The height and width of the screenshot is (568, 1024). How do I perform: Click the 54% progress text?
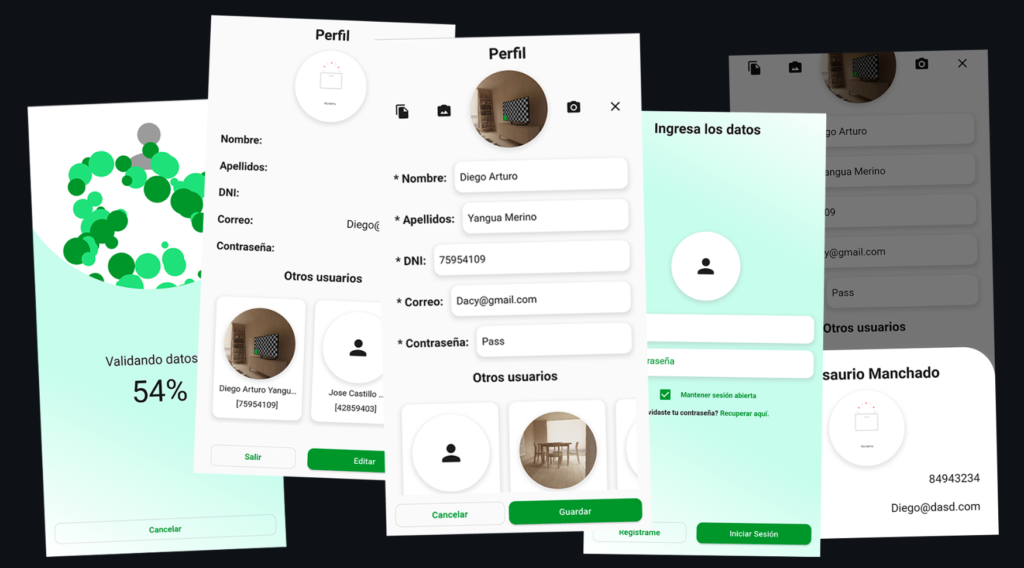pyautogui.click(x=160, y=392)
